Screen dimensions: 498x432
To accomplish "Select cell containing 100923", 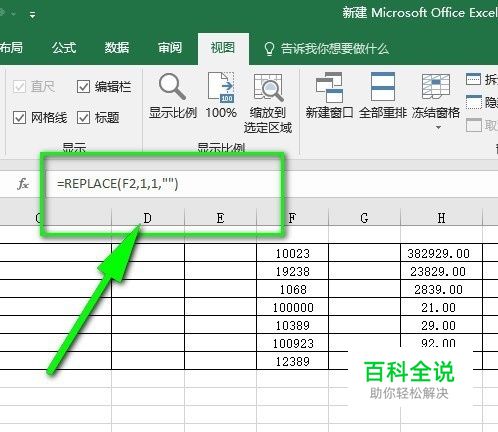I will point(293,343).
